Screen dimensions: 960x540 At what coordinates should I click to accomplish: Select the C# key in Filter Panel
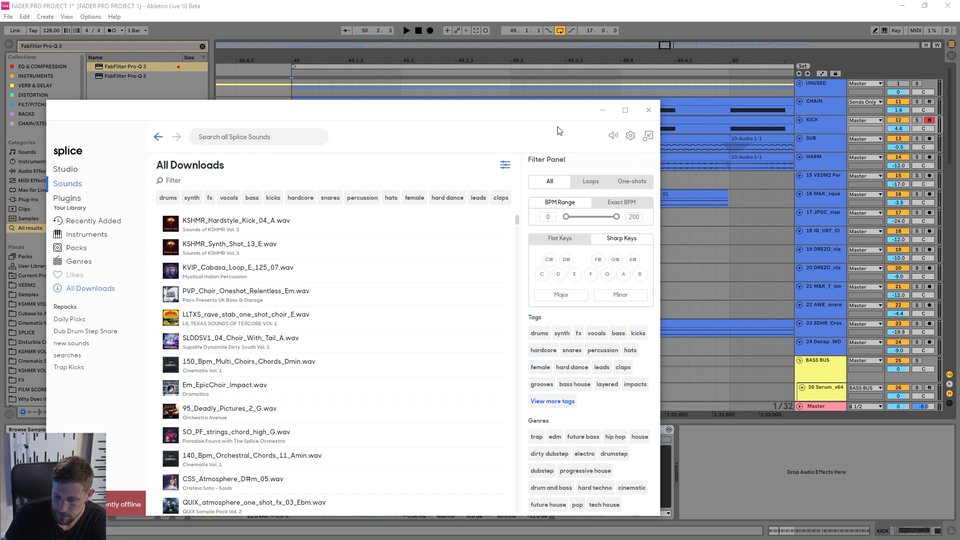coord(549,260)
